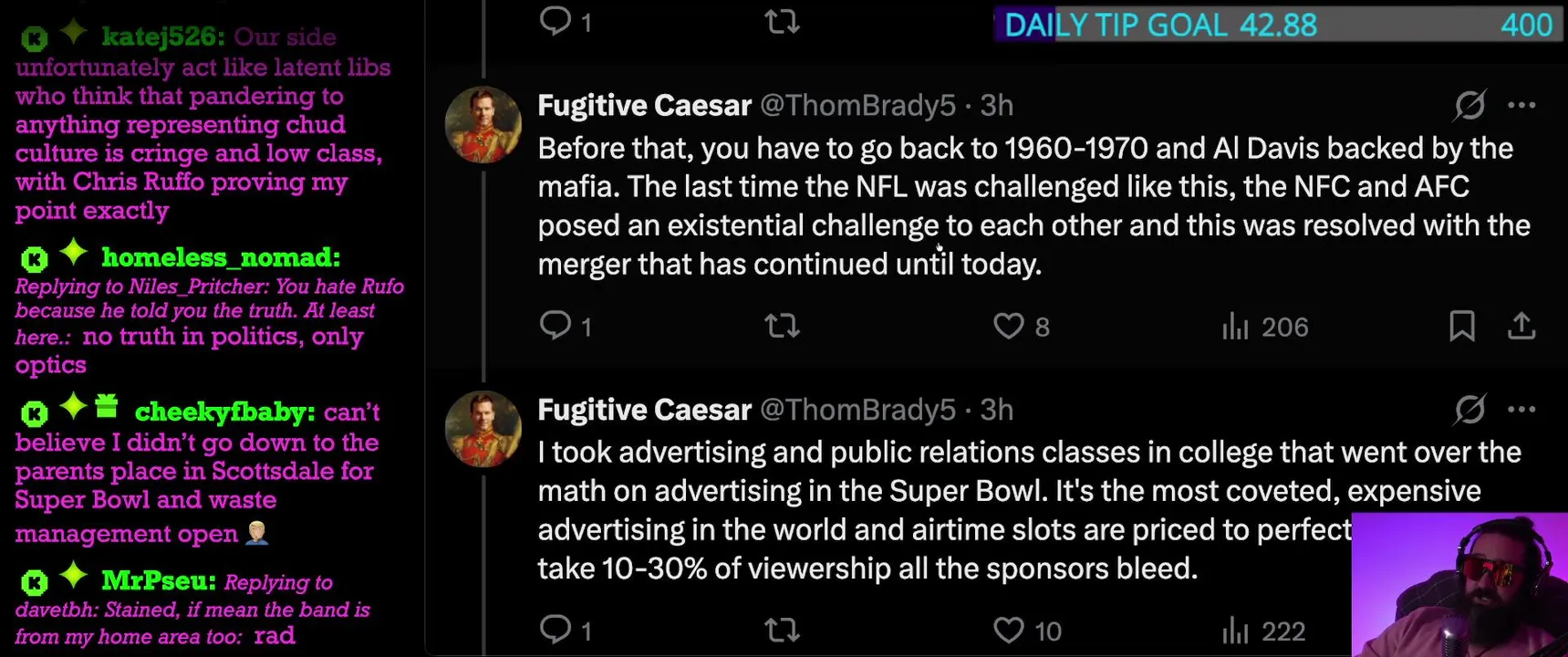Viewport: 1568px width, 657px height.
Task: Click Grok icon on the Al Davis tweet
Action: 1469,106
